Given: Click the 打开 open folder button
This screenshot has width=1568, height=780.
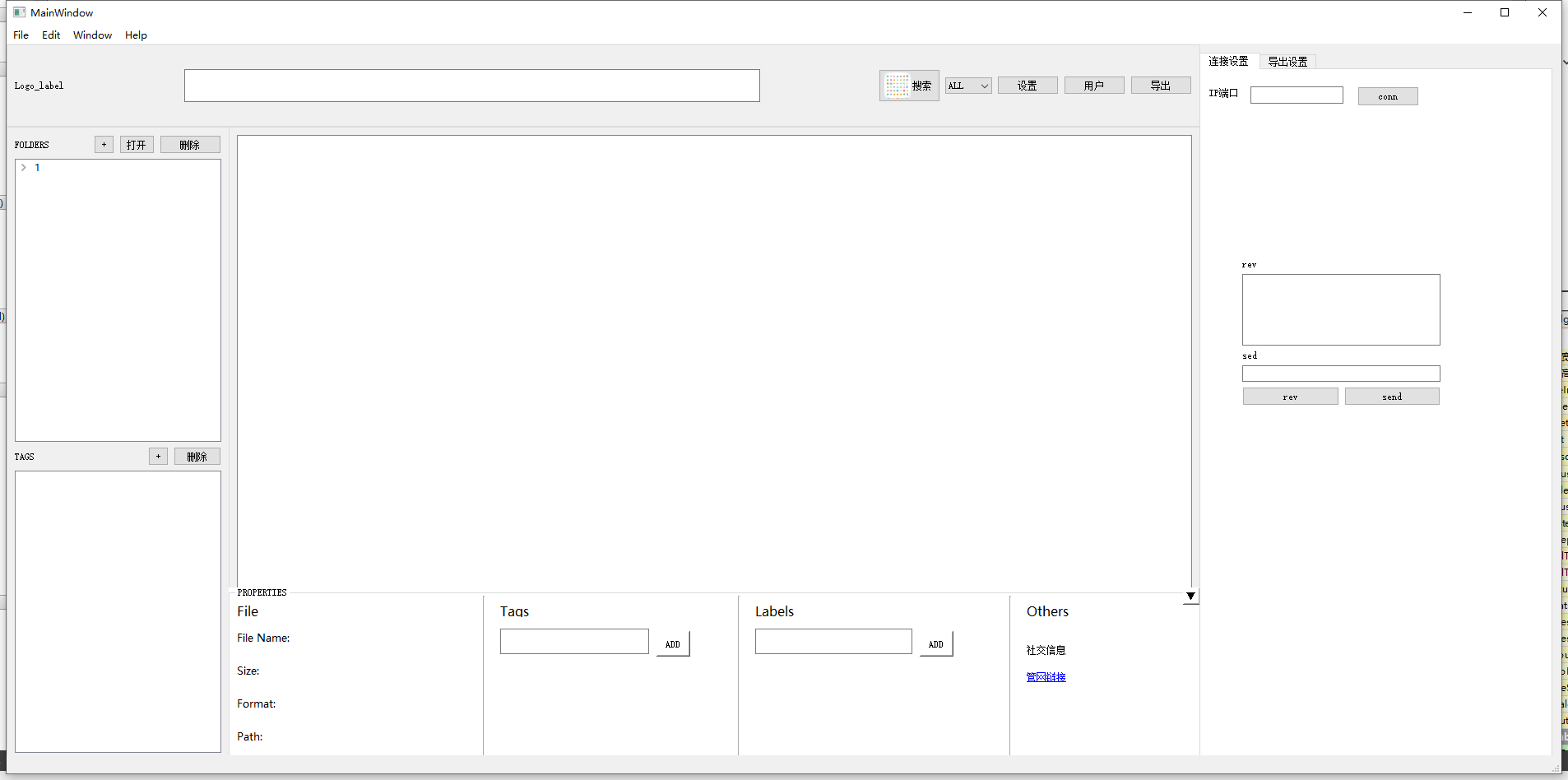Looking at the screenshot, I should point(137,145).
